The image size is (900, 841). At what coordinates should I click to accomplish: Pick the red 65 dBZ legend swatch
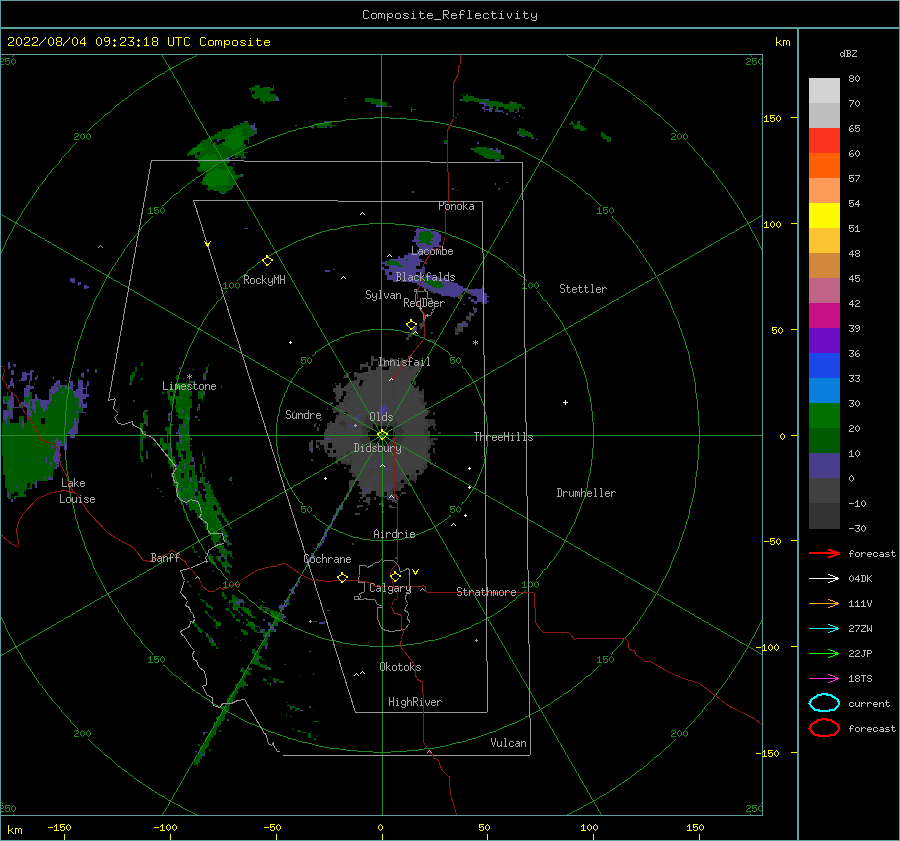click(824, 140)
